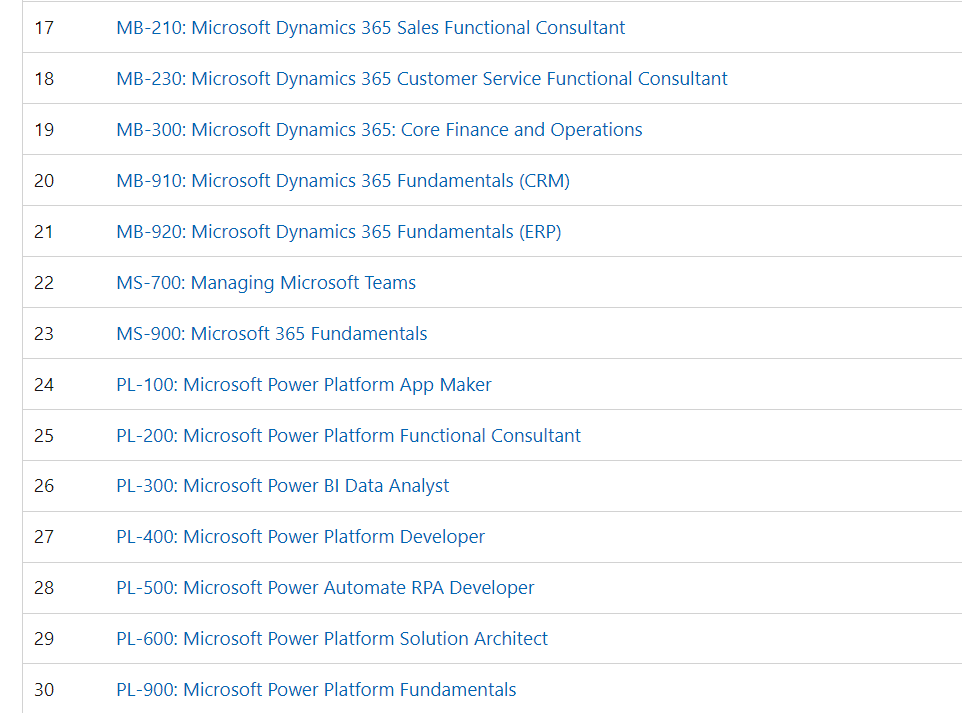Click MB-230 Customer Service Functional Consultant link

pos(421,79)
